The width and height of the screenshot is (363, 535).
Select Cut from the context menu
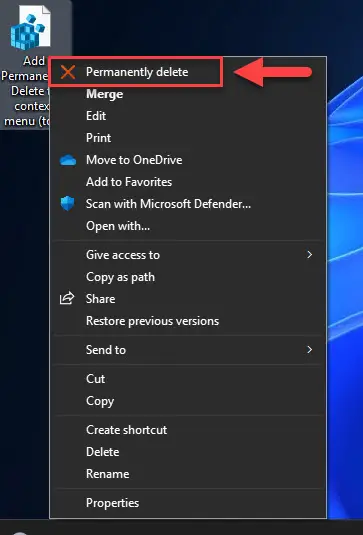188,379
